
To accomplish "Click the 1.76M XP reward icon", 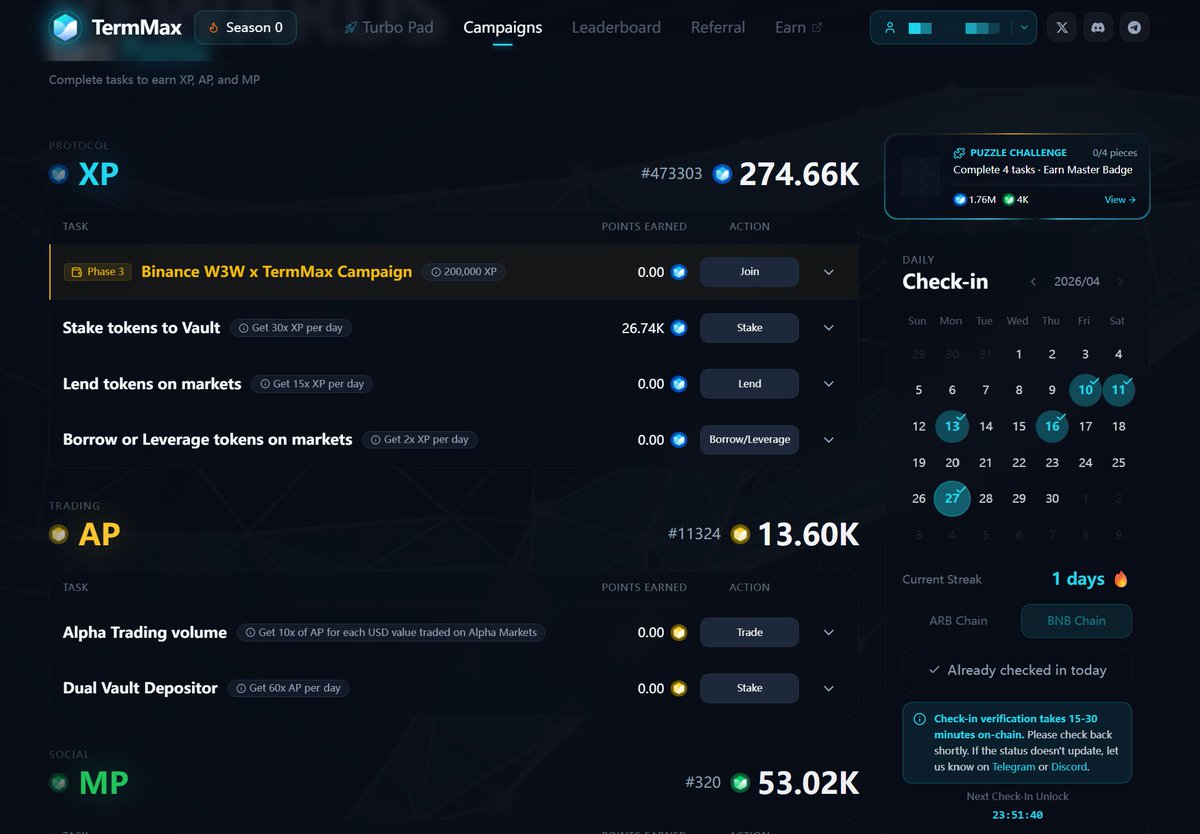I will pyautogui.click(x=960, y=200).
